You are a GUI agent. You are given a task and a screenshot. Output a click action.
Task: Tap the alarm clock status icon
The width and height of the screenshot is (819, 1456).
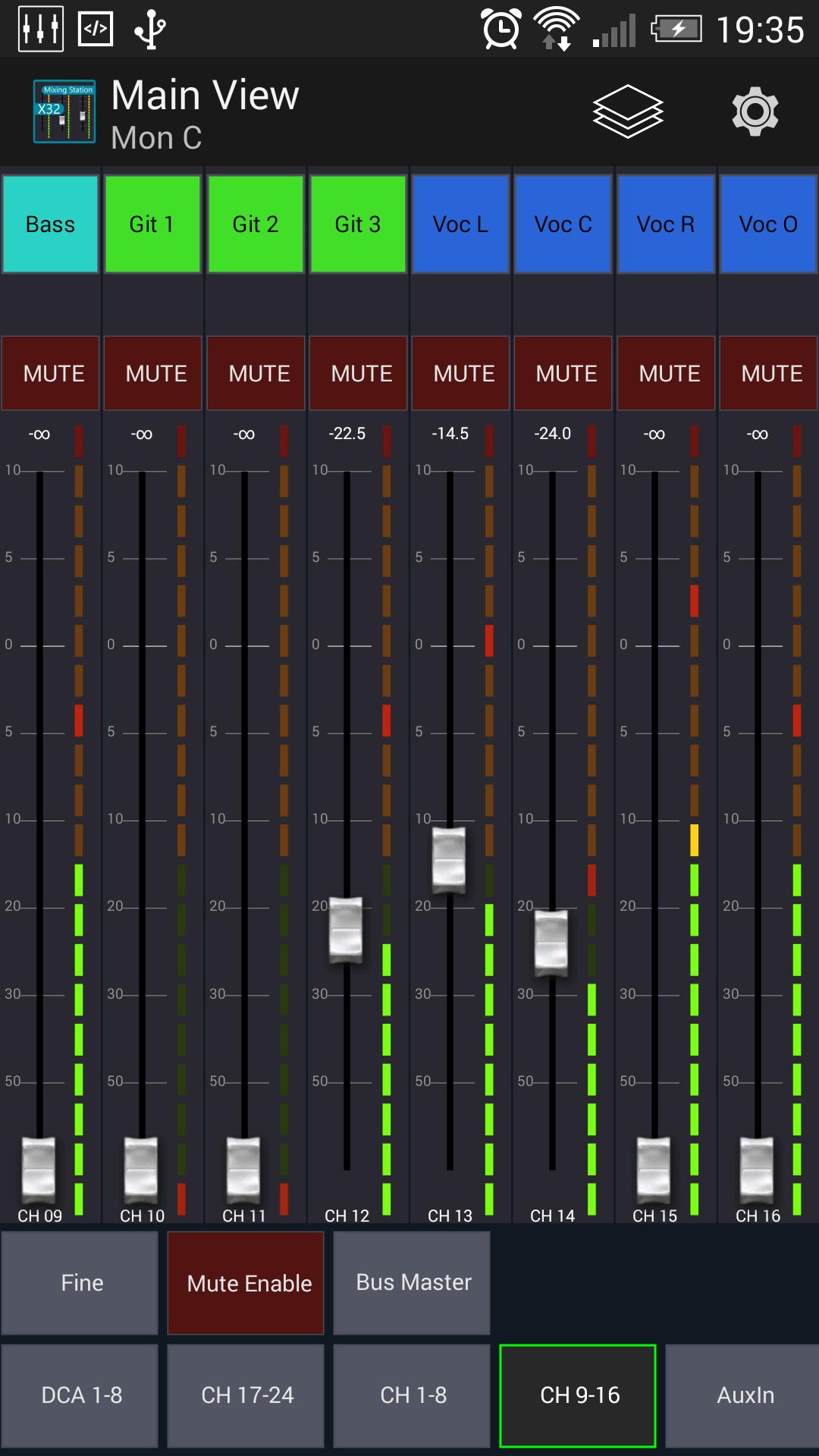[x=501, y=30]
